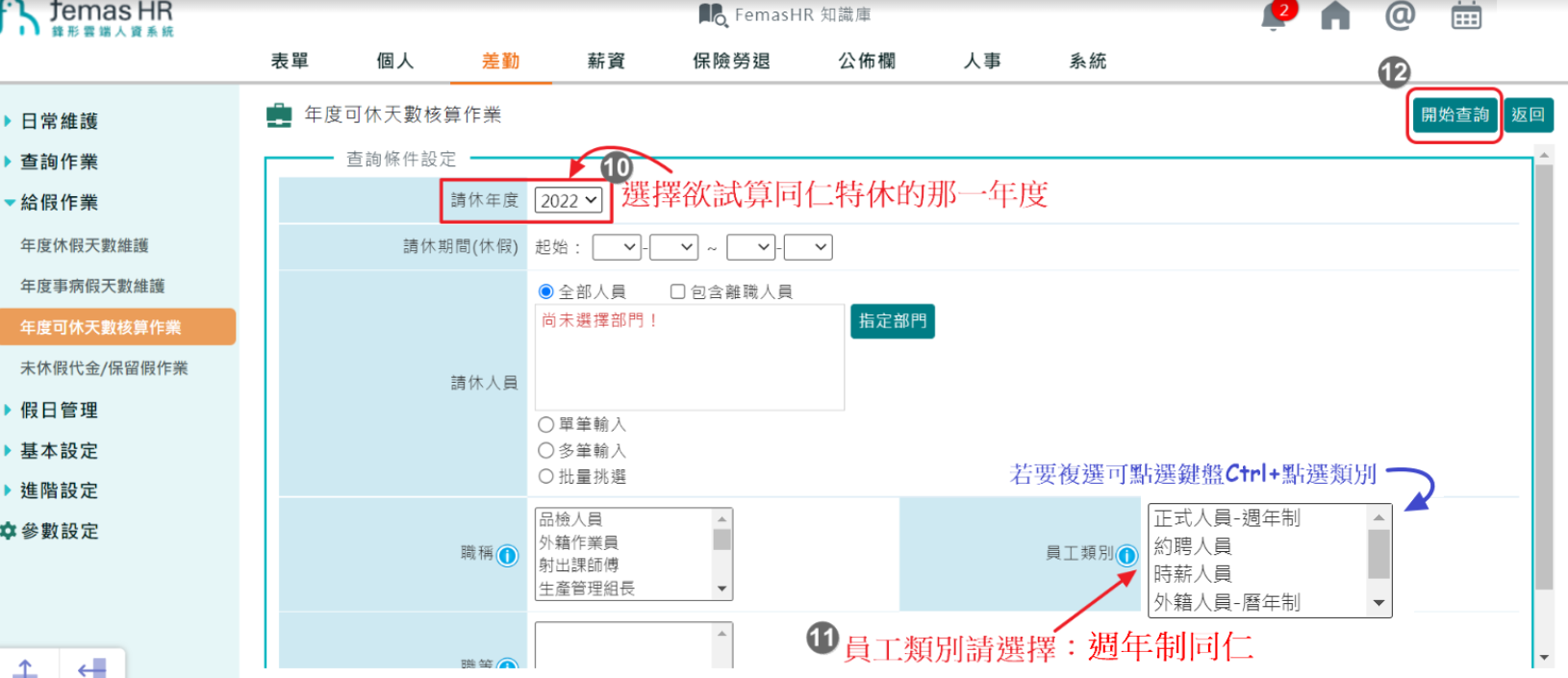Viewport: 1568px width, 678px height.
Task: Open 差勤 menu
Action: click(x=501, y=61)
